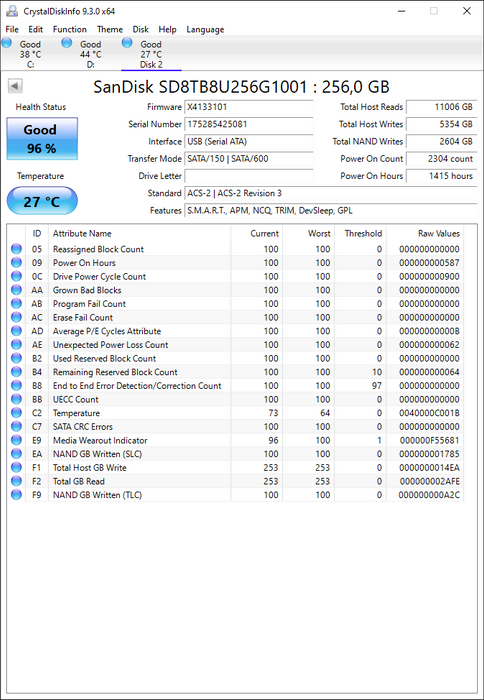This screenshot has width=484, height=700.
Task: Click the status orb for Unexpected Power Loss Count
Action: tap(16, 345)
